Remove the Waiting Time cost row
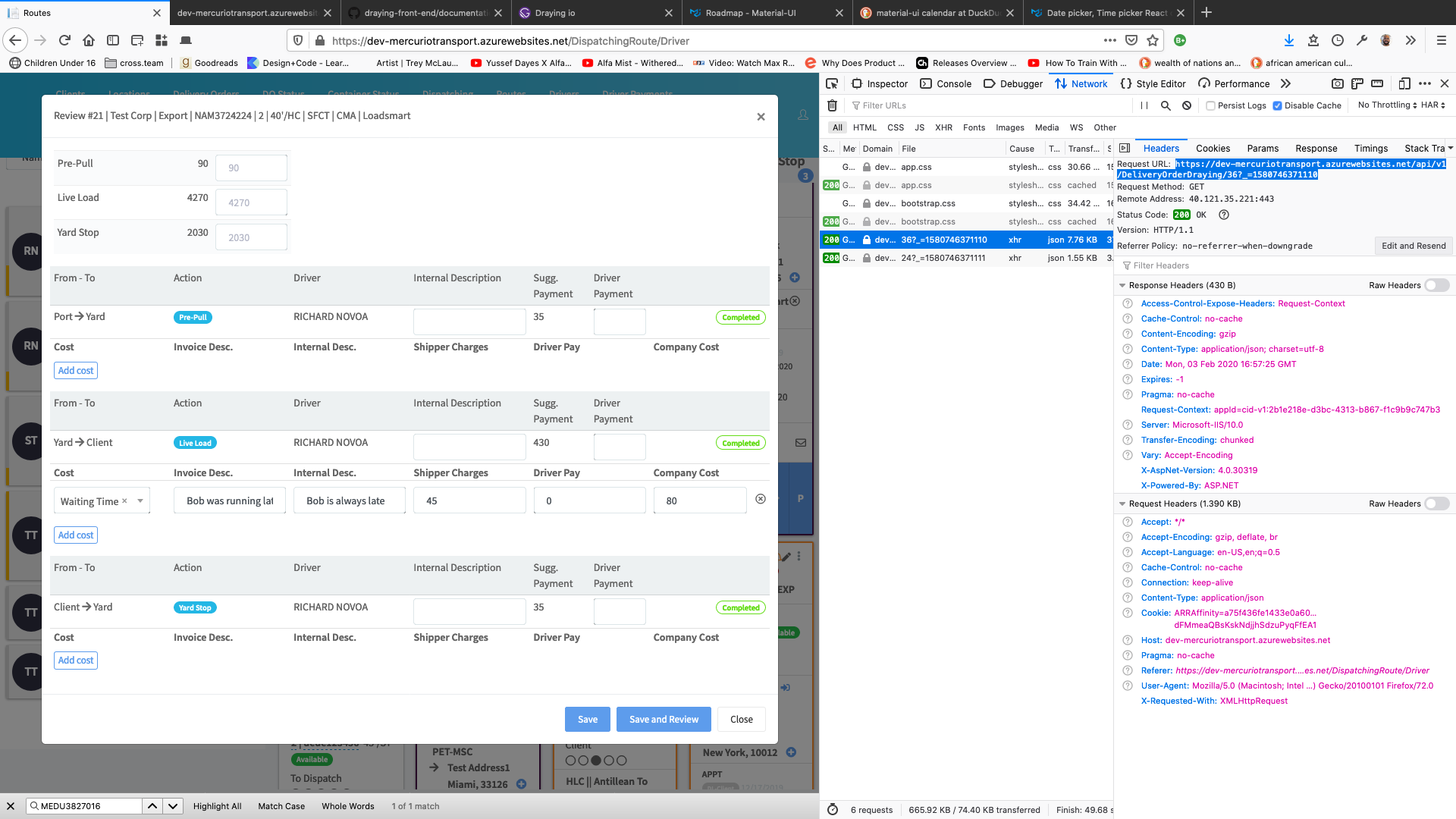1456x819 pixels. [x=761, y=499]
